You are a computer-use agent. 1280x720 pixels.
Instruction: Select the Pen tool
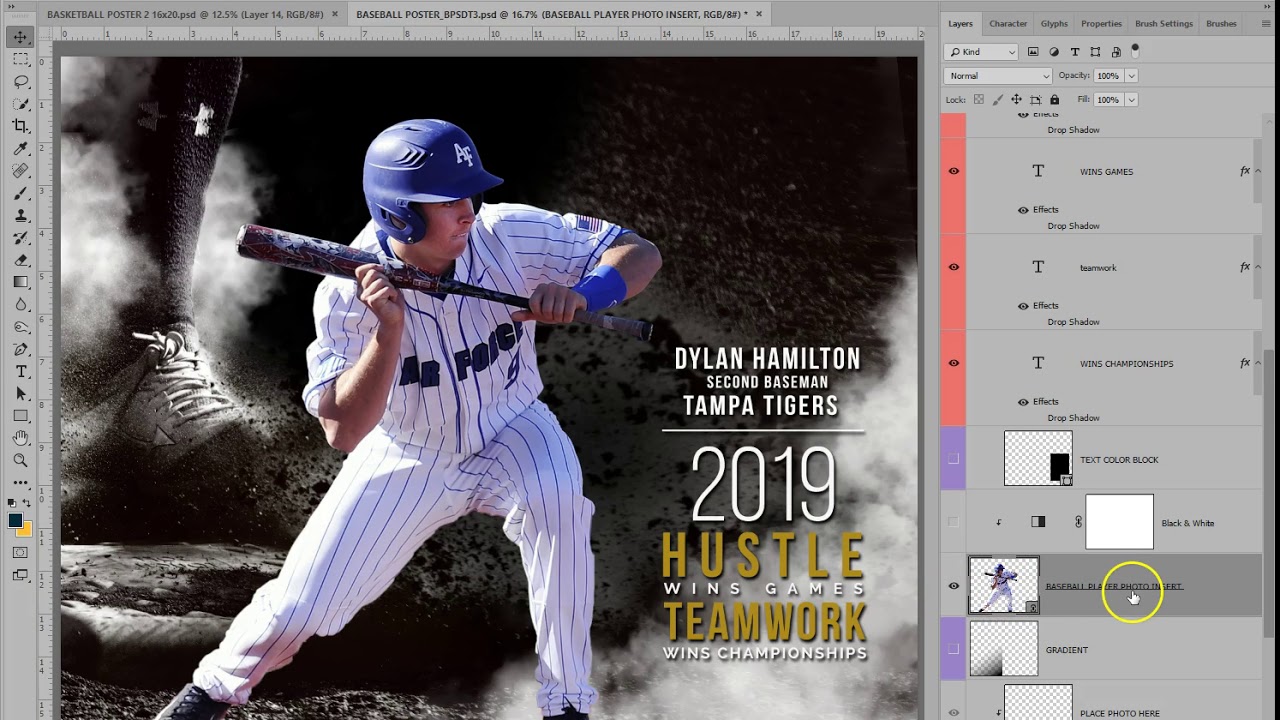pos(20,349)
